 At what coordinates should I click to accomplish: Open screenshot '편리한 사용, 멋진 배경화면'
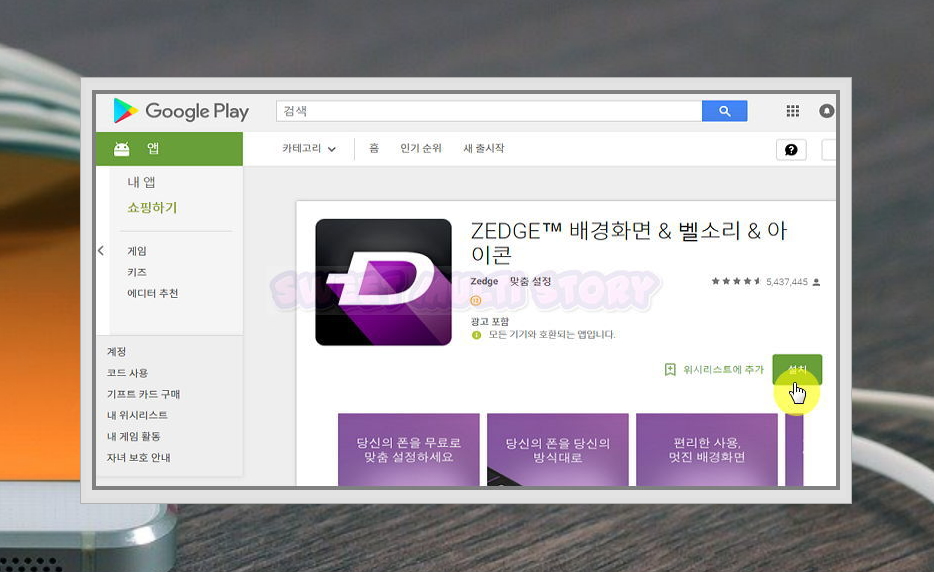click(707, 449)
